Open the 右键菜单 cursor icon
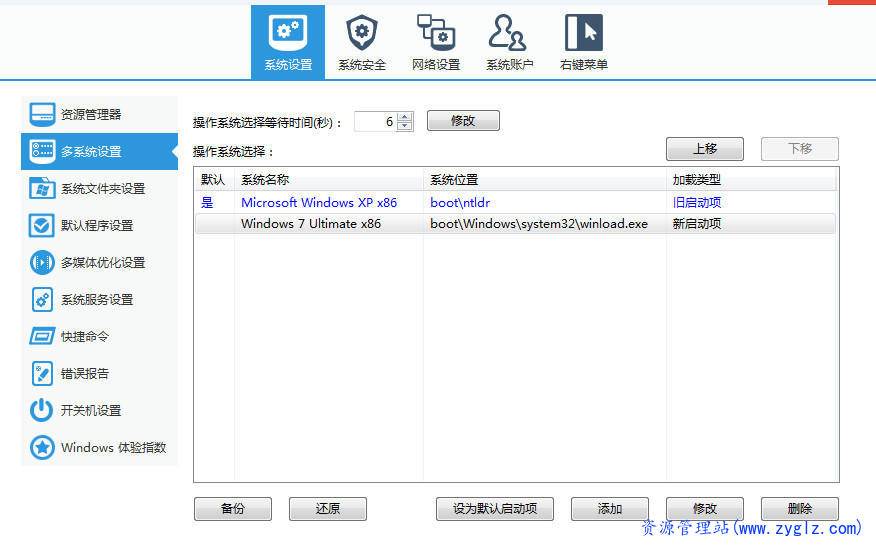 [x=583, y=32]
